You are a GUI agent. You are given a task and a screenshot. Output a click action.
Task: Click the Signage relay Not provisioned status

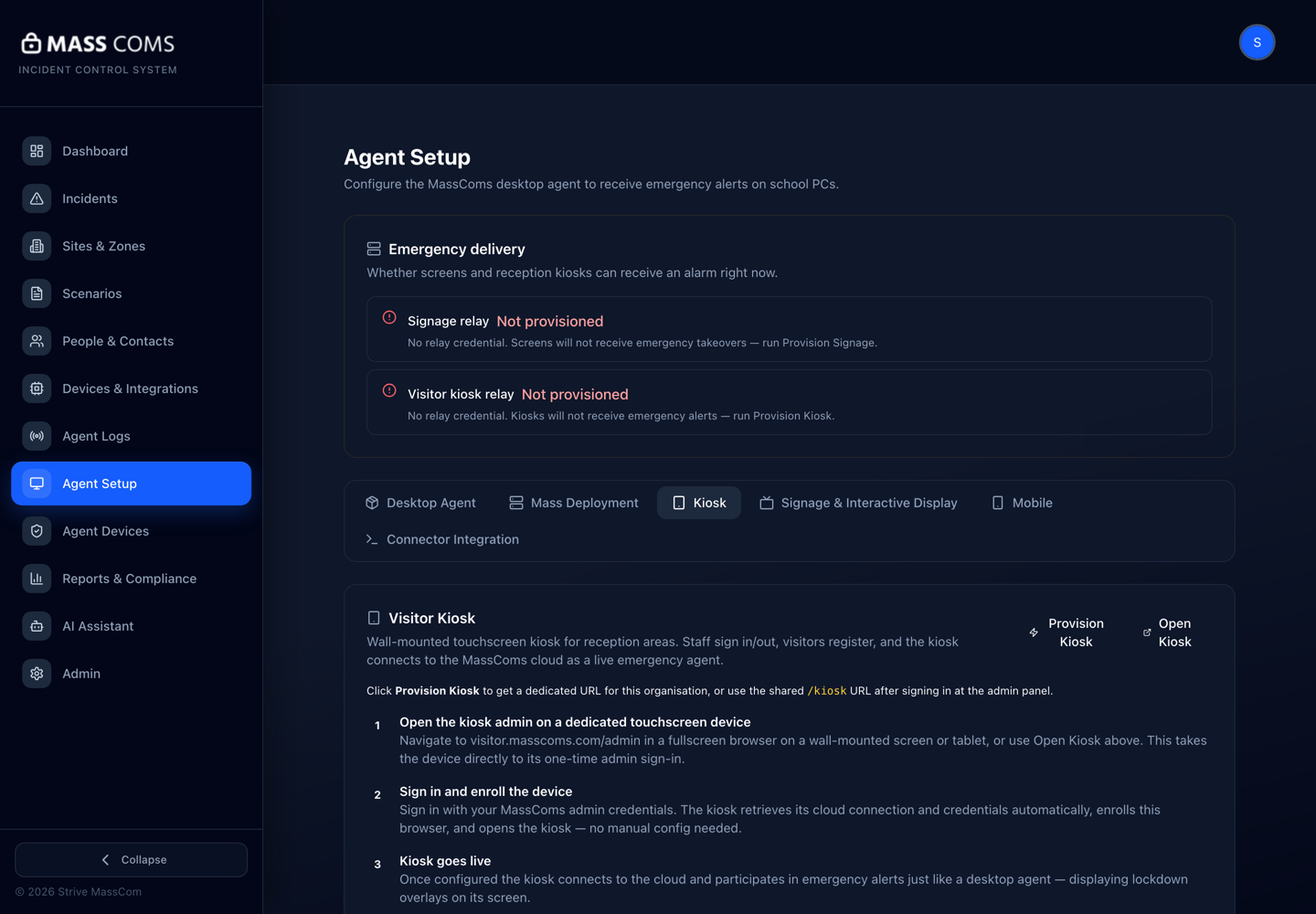coord(550,321)
